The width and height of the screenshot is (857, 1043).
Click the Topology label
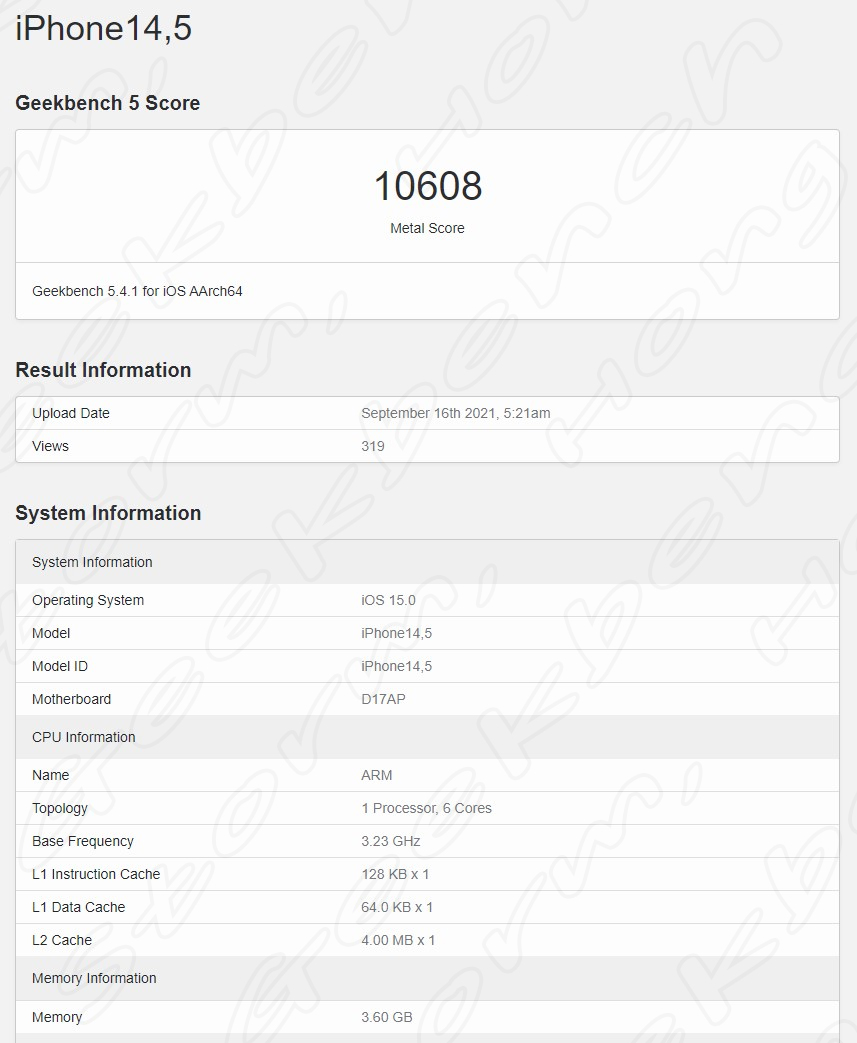click(x=60, y=808)
